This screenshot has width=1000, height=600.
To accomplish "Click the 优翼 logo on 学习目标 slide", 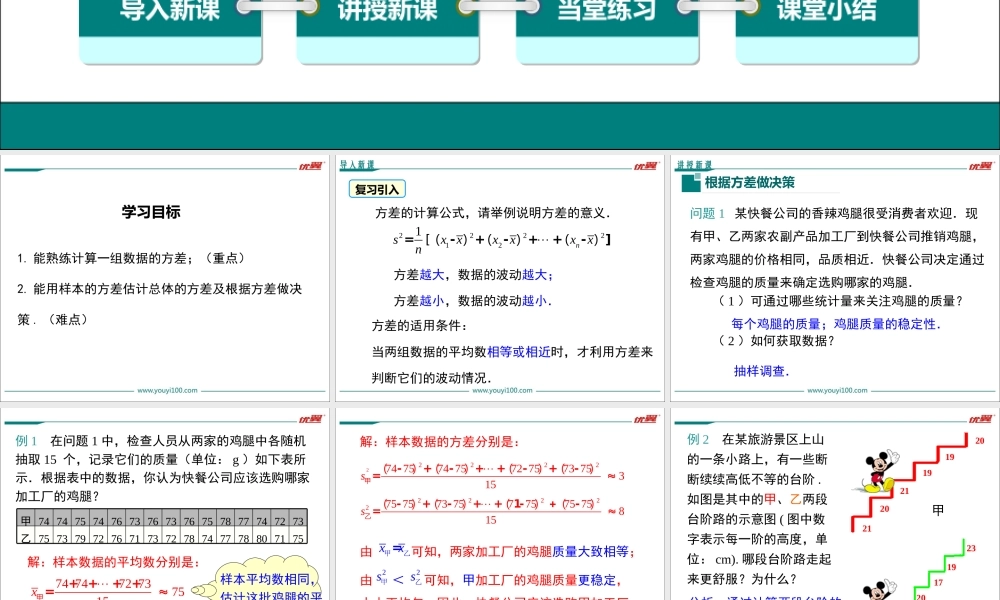I will click(310, 166).
